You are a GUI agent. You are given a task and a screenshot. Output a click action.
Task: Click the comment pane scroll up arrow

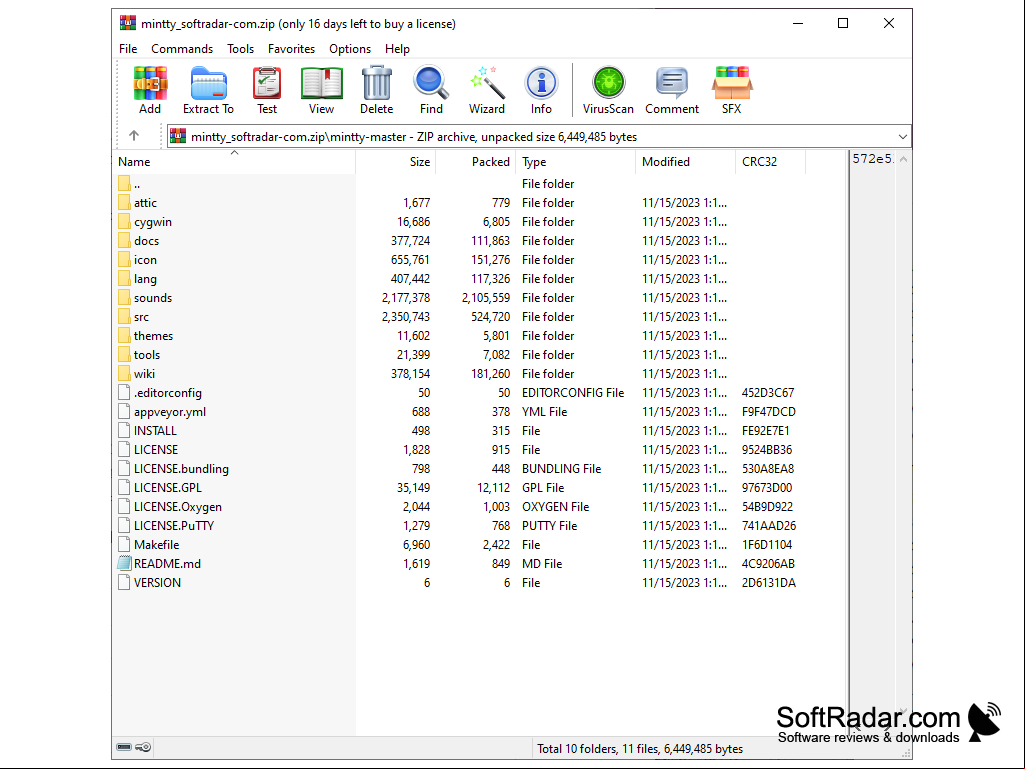point(903,159)
